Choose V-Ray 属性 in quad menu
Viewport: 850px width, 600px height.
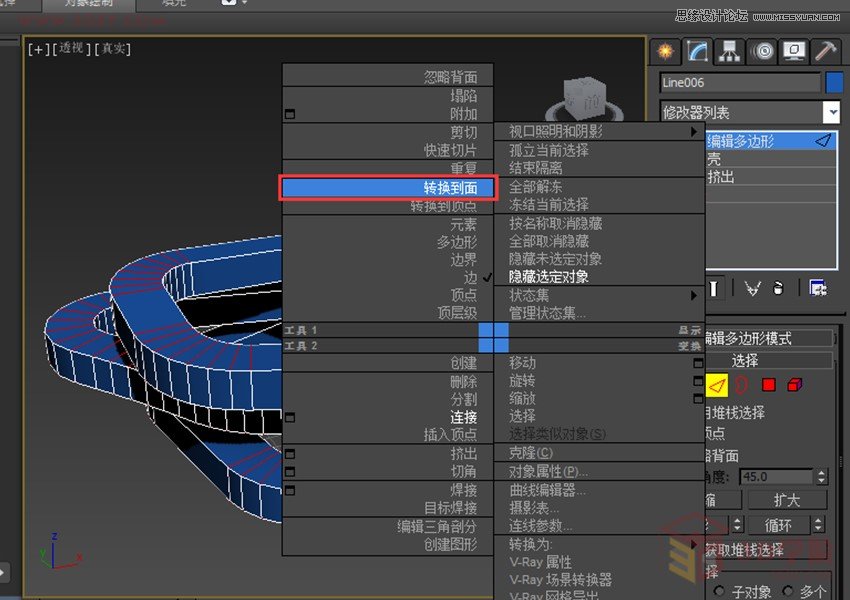pos(600,562)
